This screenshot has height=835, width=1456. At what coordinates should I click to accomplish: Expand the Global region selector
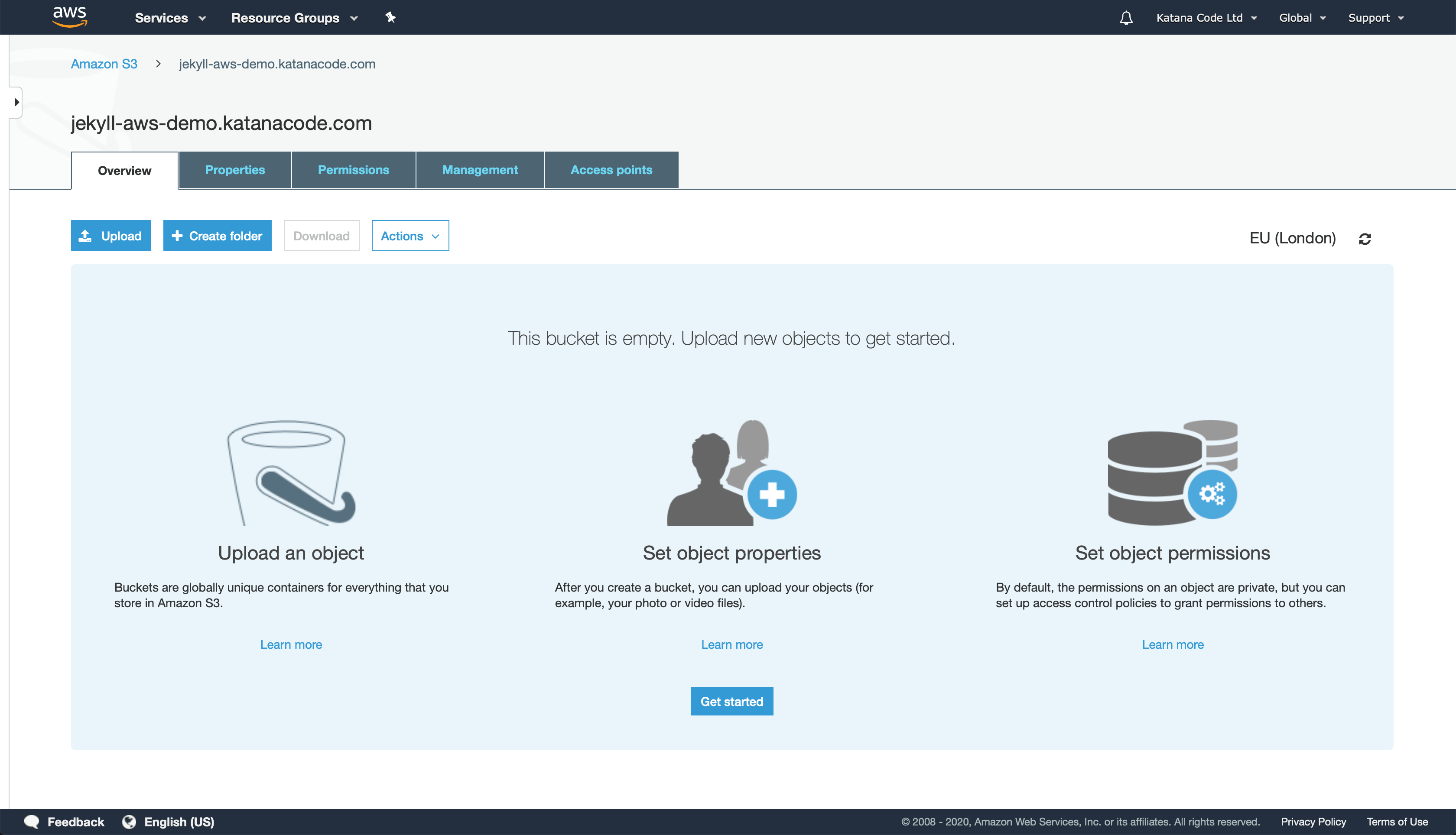(x=1302, y=17)
